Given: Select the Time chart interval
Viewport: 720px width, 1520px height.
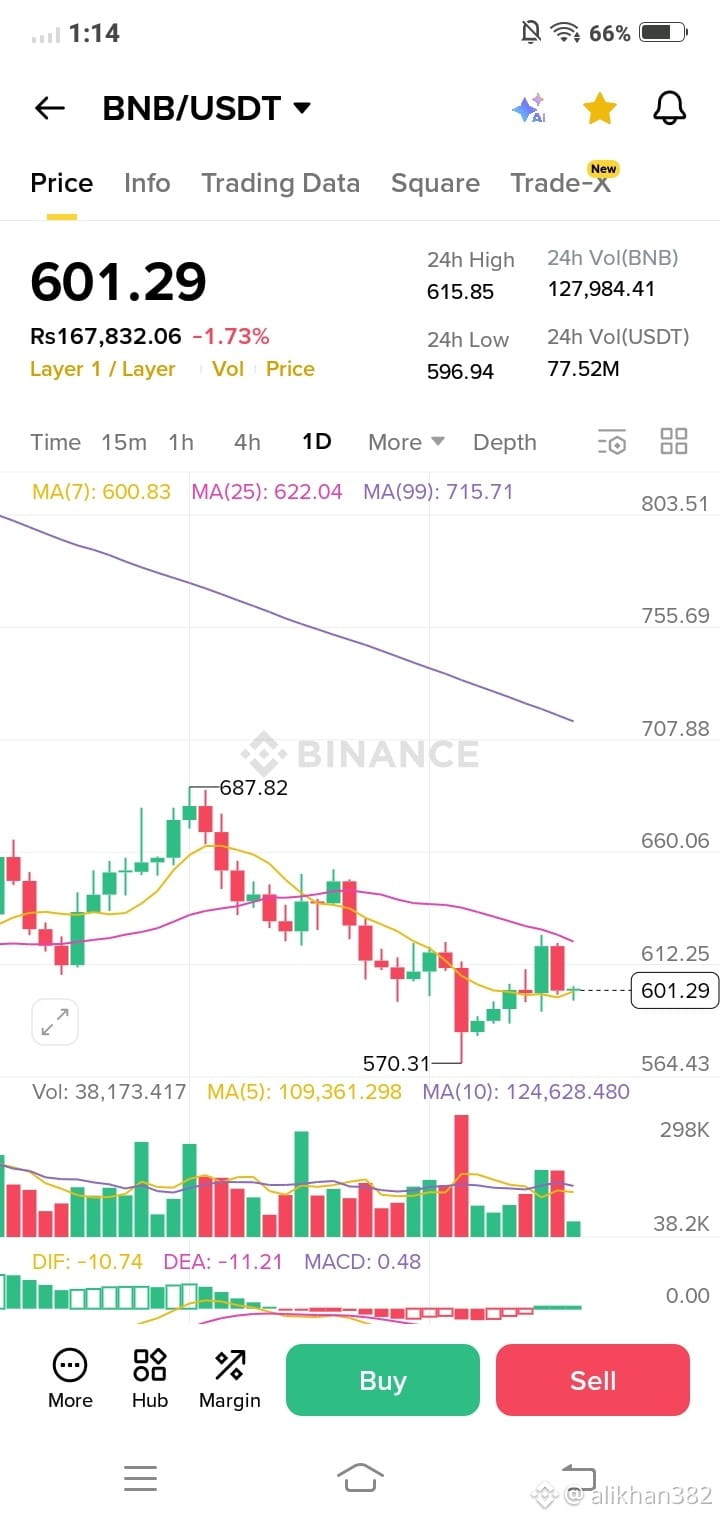Looking at the screenshot, I should [x=55, y=442].
